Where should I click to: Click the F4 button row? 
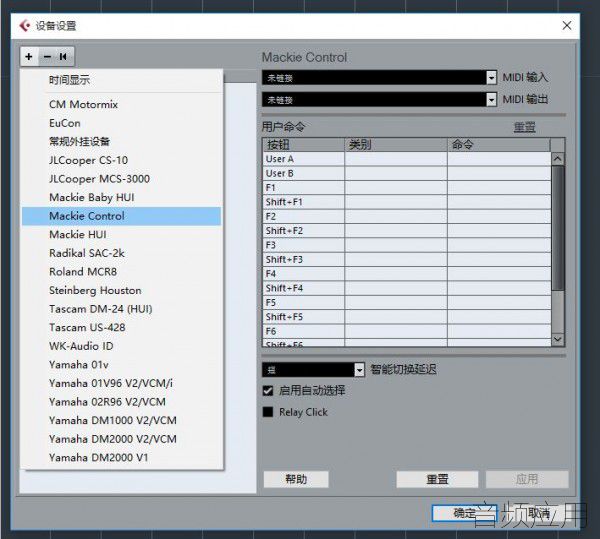coord(407,274)
